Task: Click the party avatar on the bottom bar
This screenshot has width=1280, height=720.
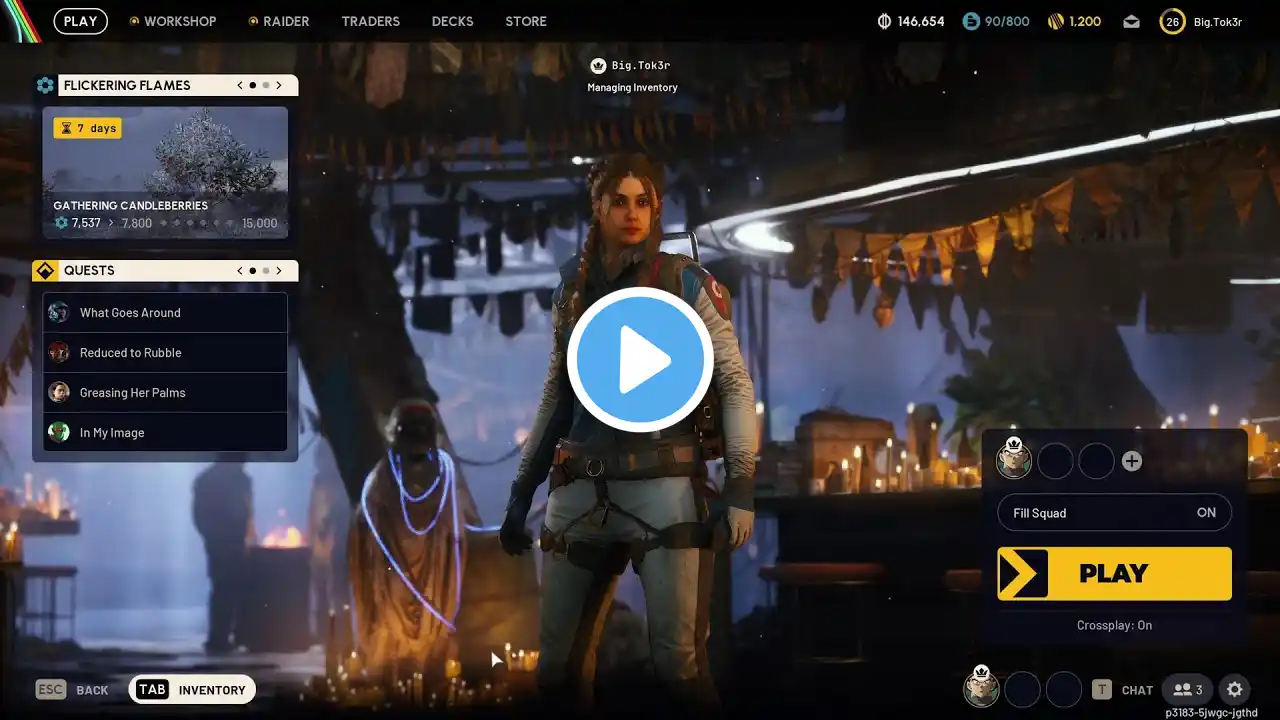Action: [x=981, y=688]
